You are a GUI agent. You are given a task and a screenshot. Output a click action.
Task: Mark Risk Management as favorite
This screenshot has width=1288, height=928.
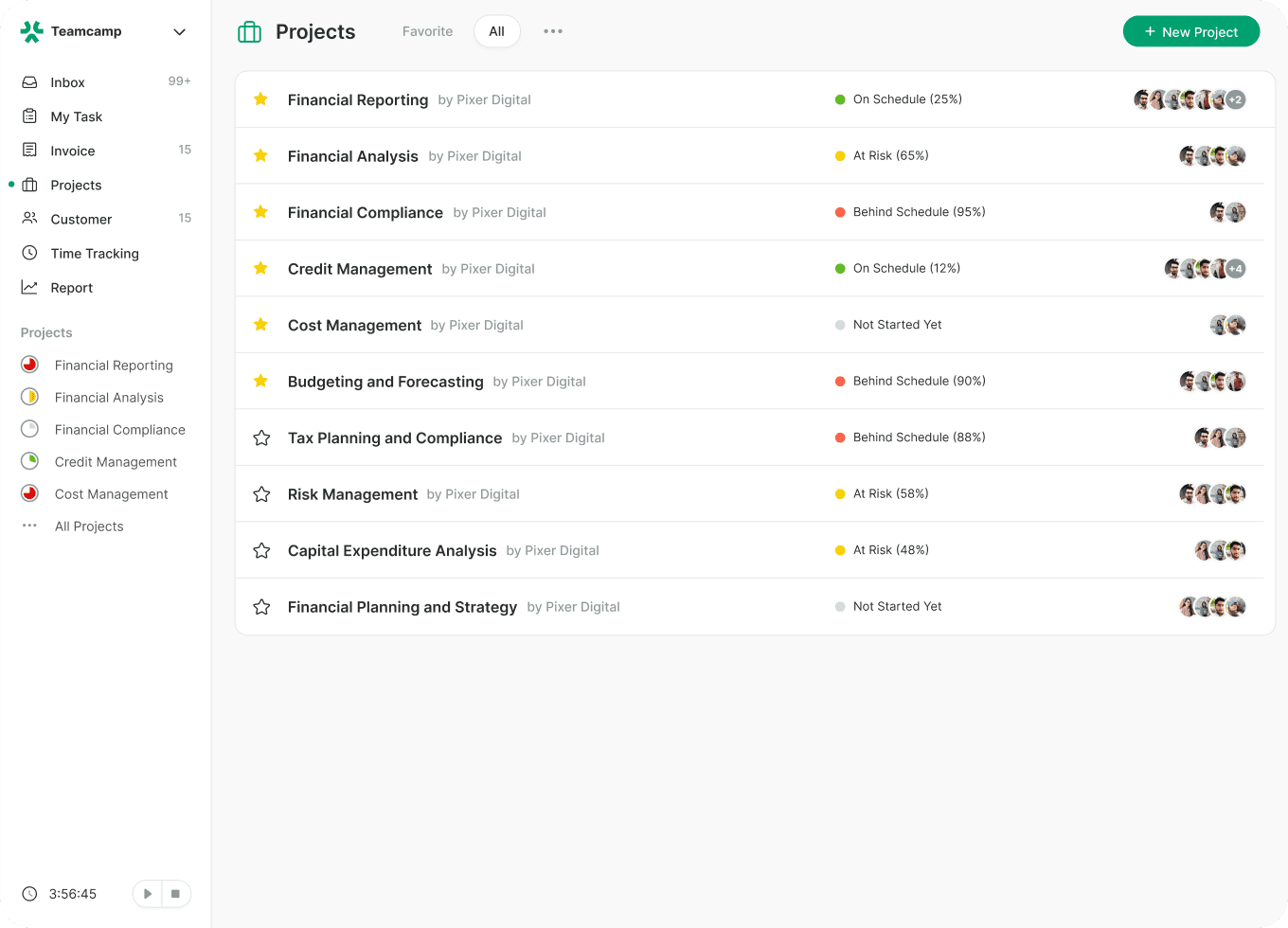(x=261, y=494)
